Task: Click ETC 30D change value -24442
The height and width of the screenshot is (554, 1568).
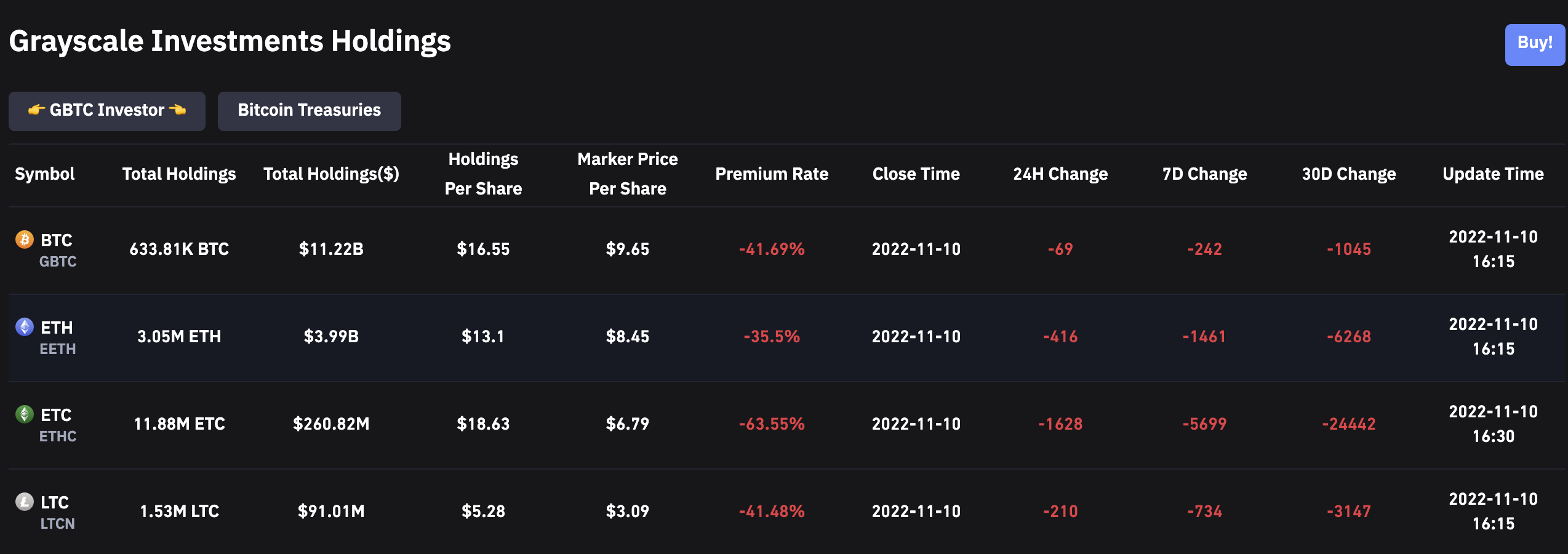Action: tap(1348, 424)
